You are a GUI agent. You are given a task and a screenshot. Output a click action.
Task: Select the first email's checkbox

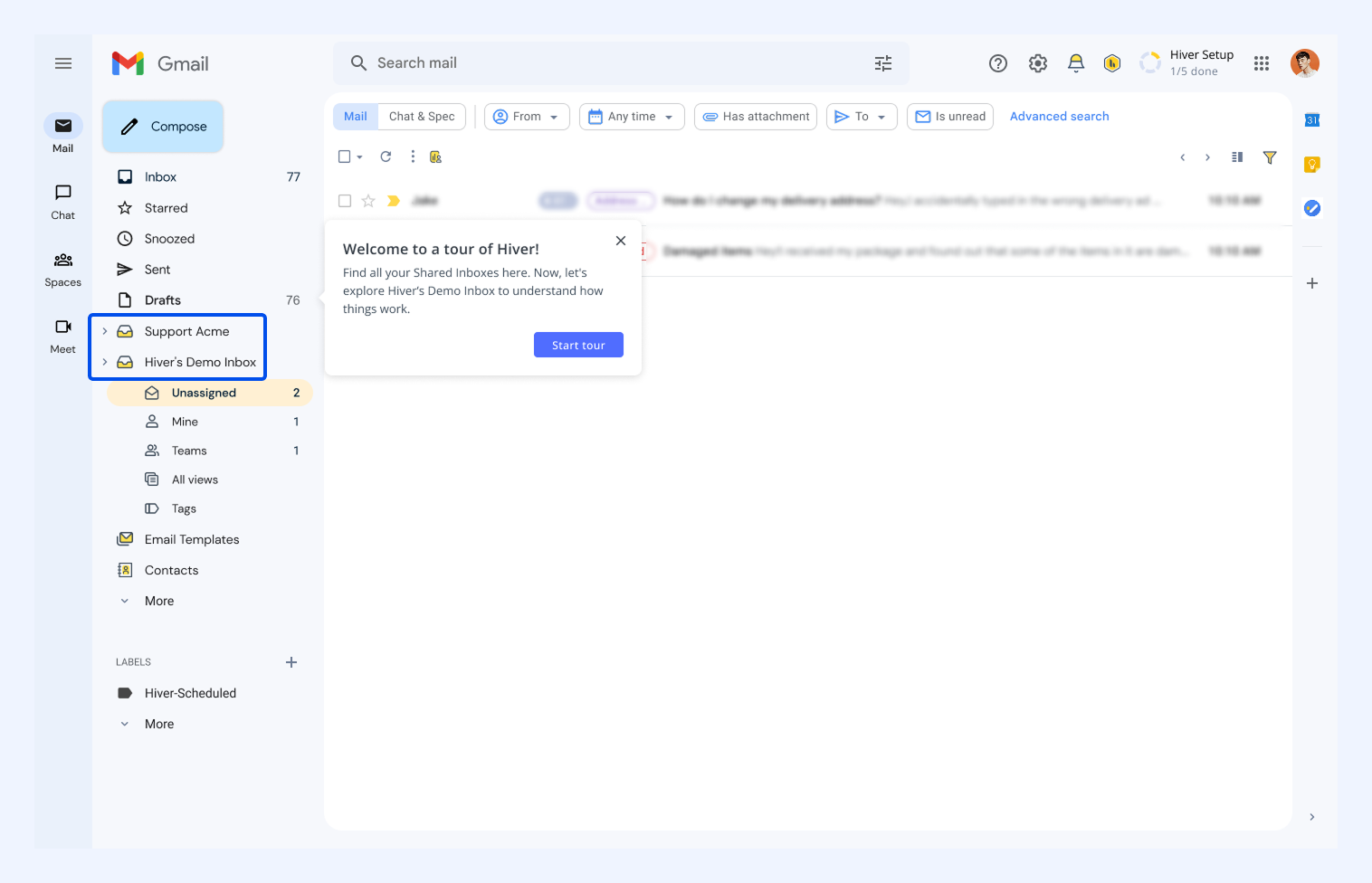tap(345, 201)
